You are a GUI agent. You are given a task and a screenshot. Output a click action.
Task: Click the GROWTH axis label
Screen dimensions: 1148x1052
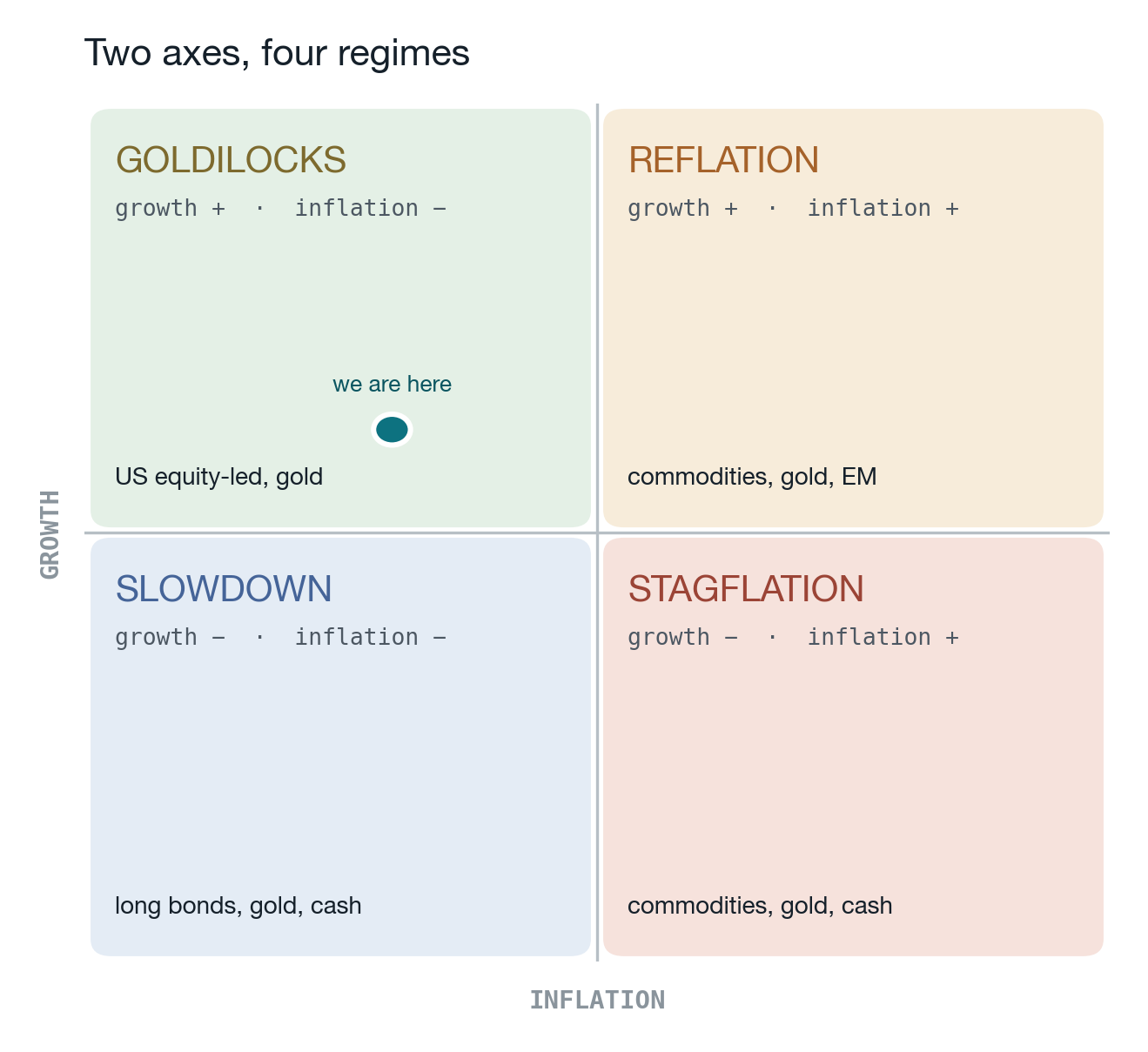[50, 534]
